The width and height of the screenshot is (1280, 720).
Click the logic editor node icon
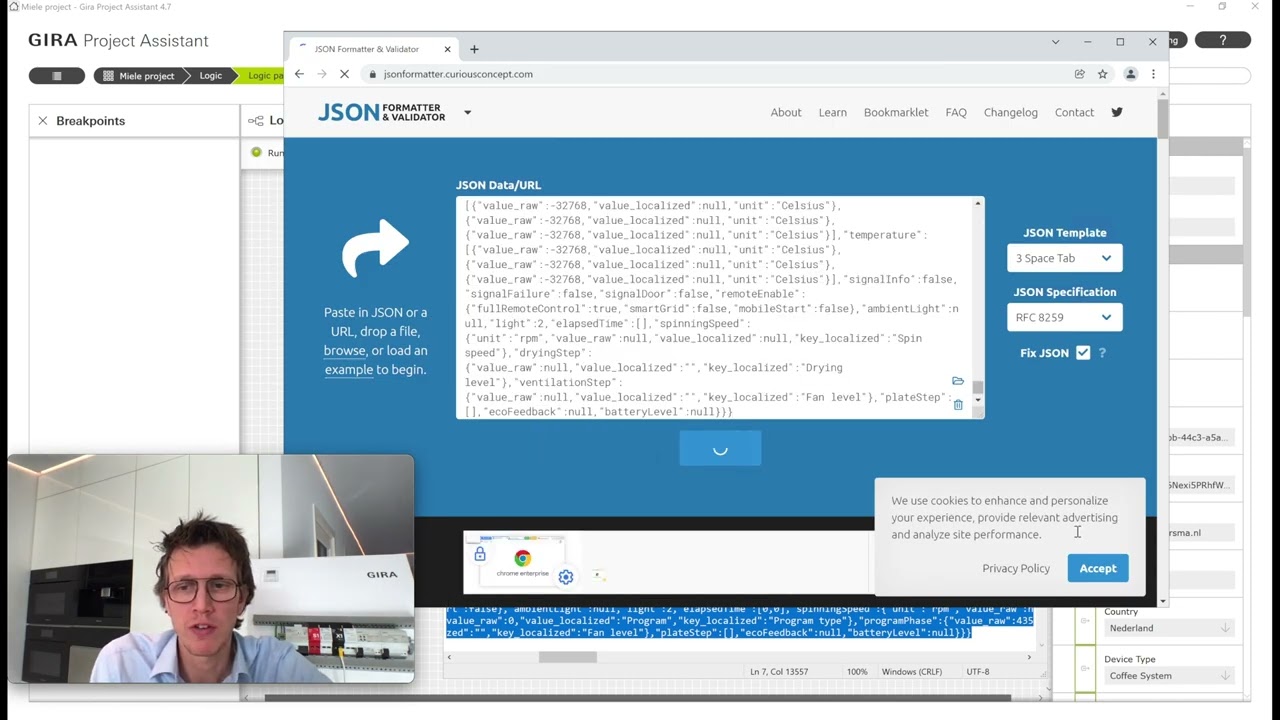click(x=256, y=121)
